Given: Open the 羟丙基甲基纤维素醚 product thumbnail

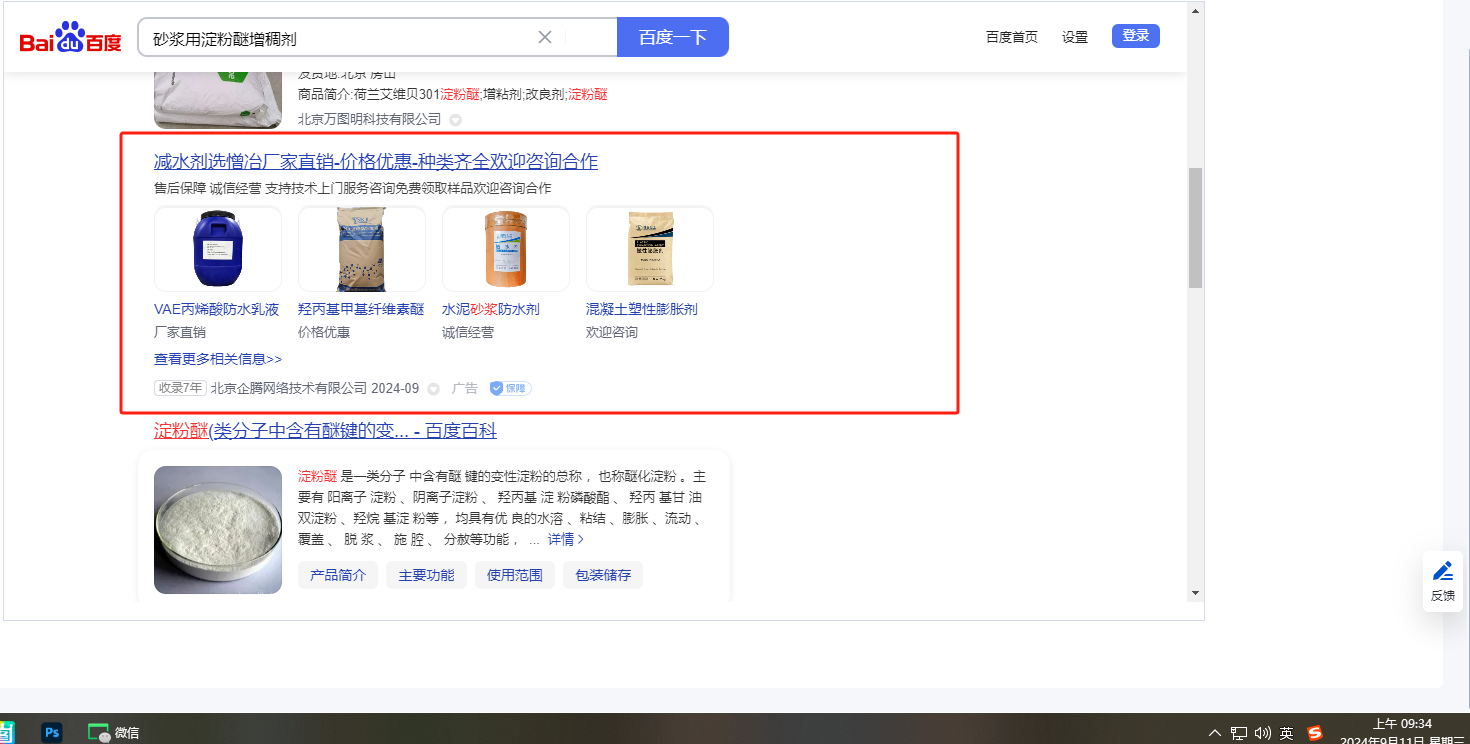Looking at the screenshot, I should [362, 249].
